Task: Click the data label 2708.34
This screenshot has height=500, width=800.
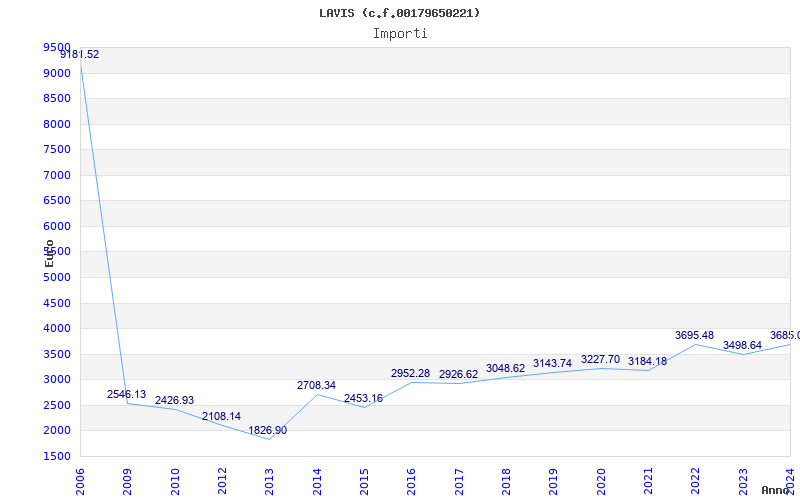Action: point(316,386)
